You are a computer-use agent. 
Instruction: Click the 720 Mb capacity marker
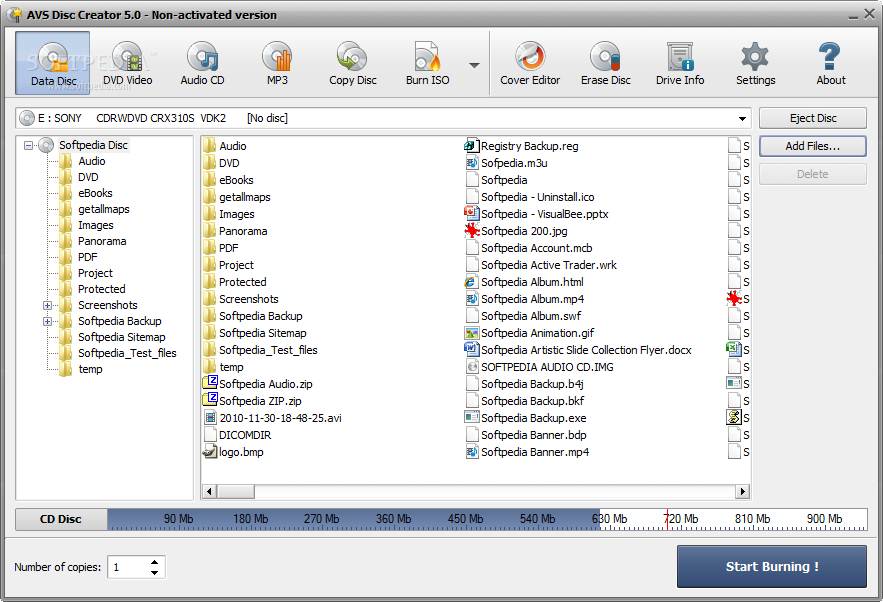681,519
